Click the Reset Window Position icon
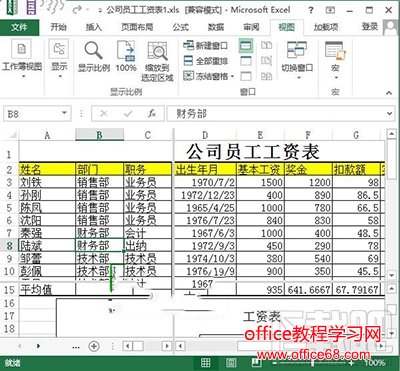Viewport: 400px width, 371px height. point(266,76)
